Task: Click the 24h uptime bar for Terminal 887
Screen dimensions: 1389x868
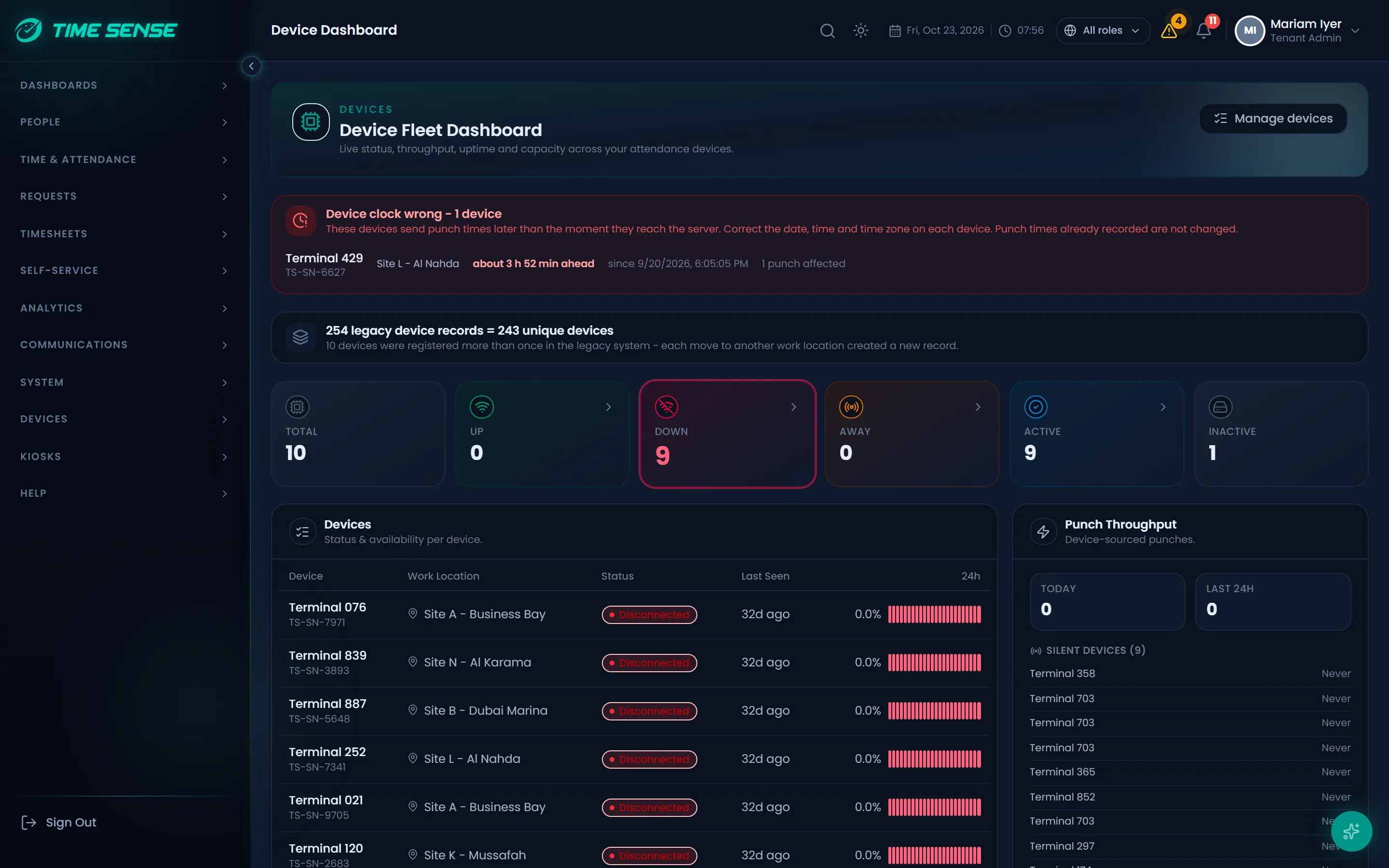Action: (934, 710)
